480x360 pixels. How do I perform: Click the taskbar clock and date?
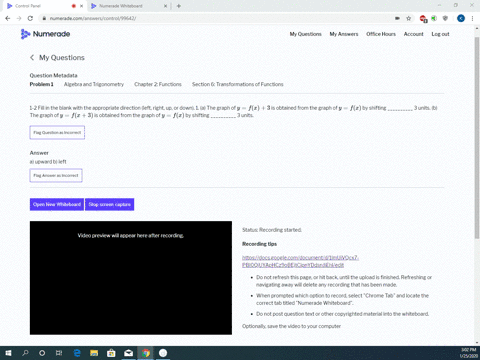click(x=468, y=353)
